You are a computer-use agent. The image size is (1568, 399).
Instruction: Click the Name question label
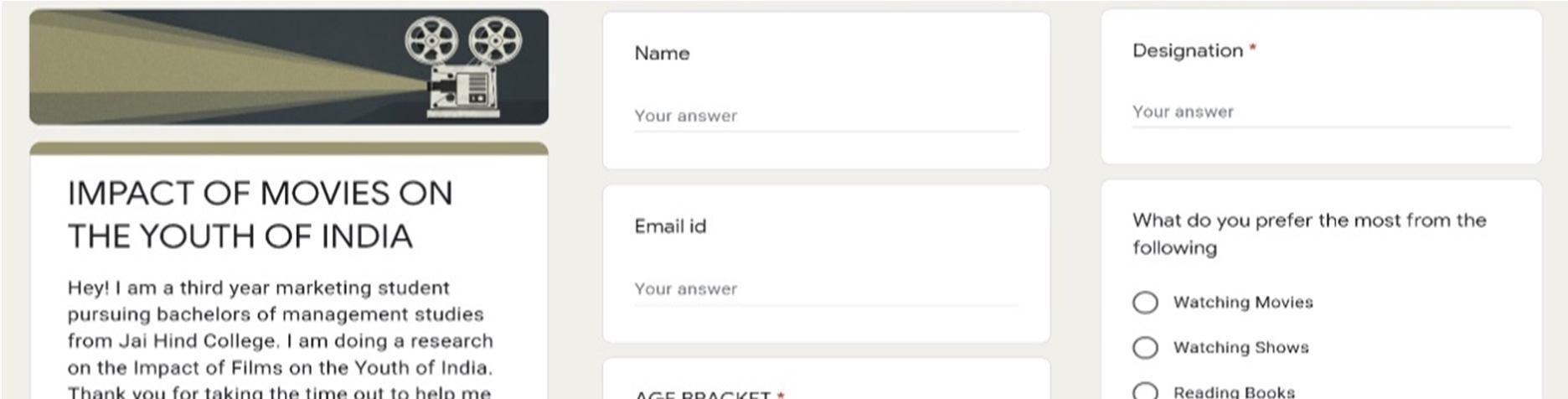[662, 54]
